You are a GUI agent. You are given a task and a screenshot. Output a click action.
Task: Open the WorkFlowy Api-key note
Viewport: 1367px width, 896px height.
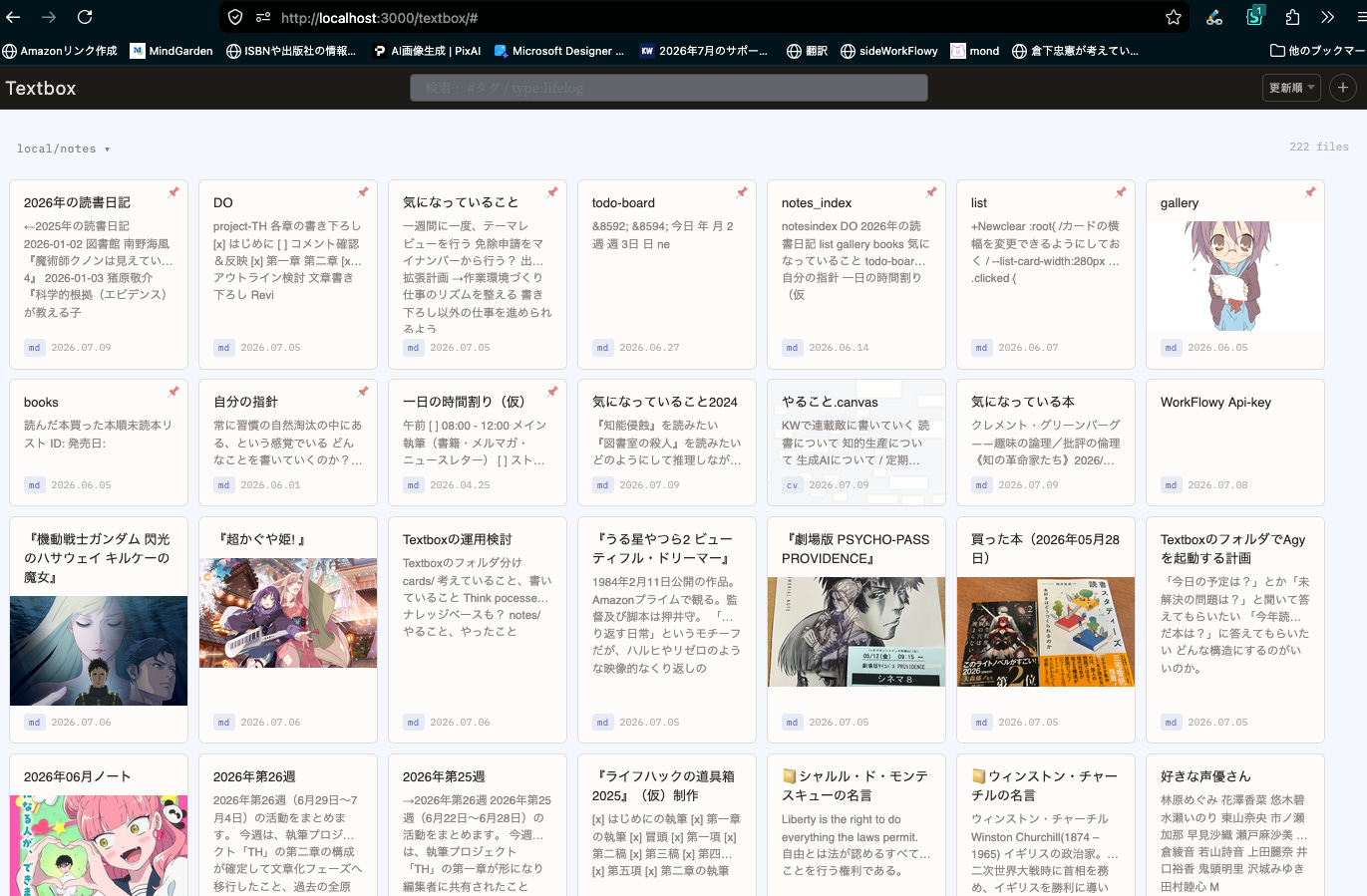tap(1215, 402)
